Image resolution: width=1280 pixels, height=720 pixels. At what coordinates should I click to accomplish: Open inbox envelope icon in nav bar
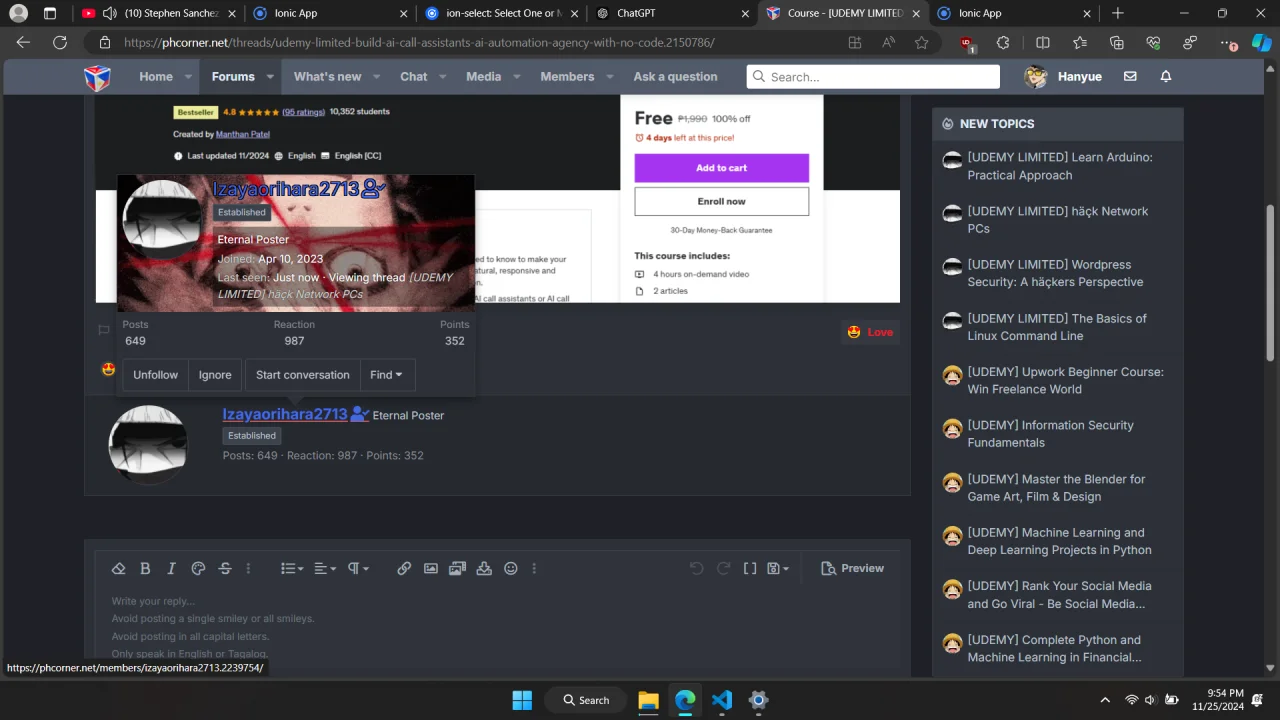(1130, 77)
